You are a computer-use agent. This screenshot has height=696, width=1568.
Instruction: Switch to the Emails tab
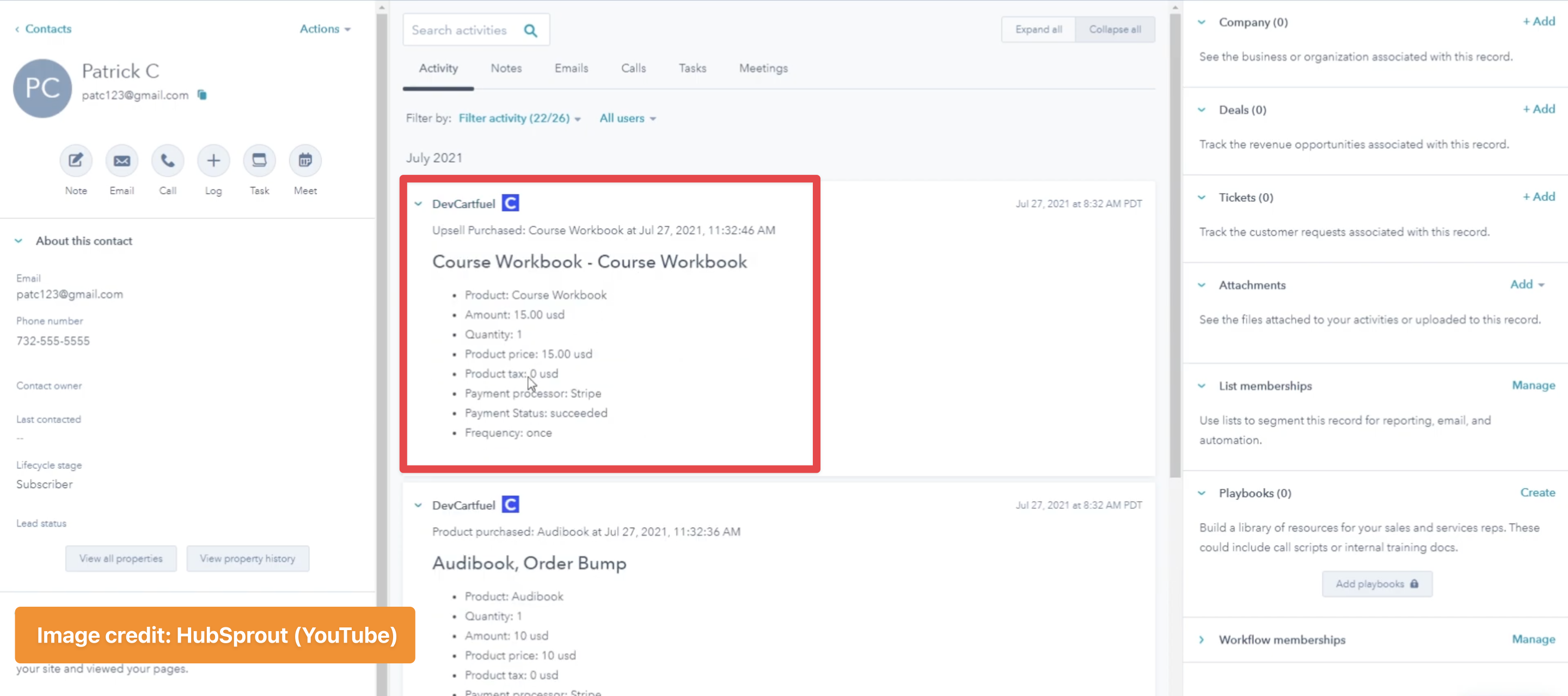[571, 68]
